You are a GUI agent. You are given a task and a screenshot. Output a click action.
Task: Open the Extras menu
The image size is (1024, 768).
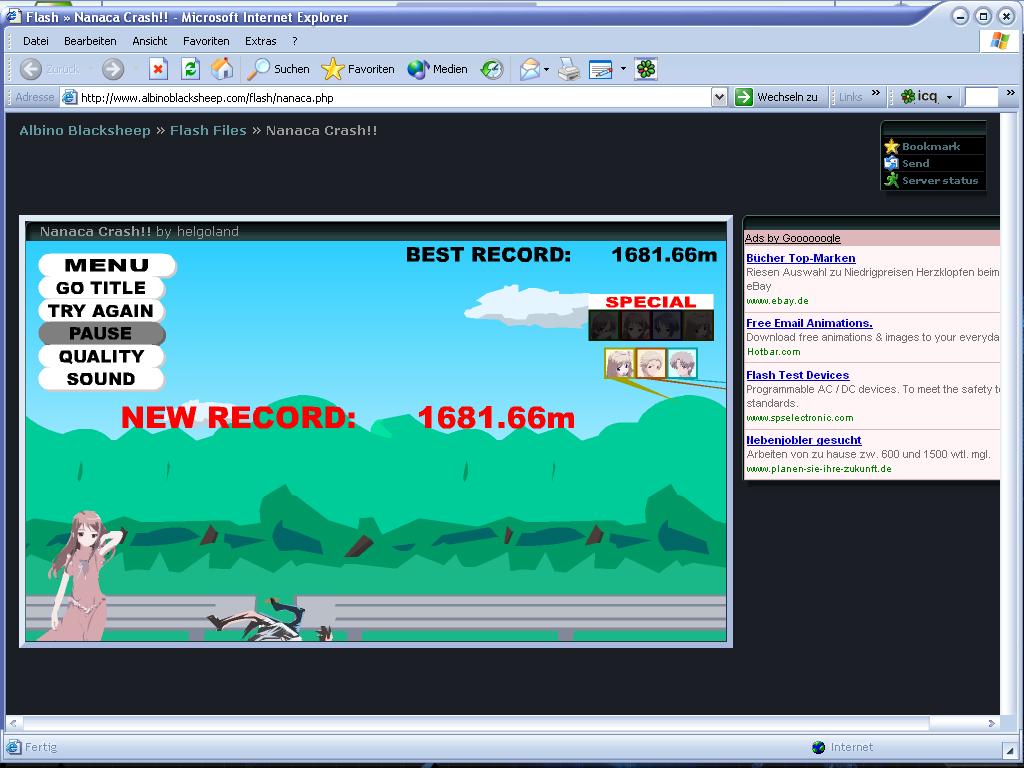(261, 40)
